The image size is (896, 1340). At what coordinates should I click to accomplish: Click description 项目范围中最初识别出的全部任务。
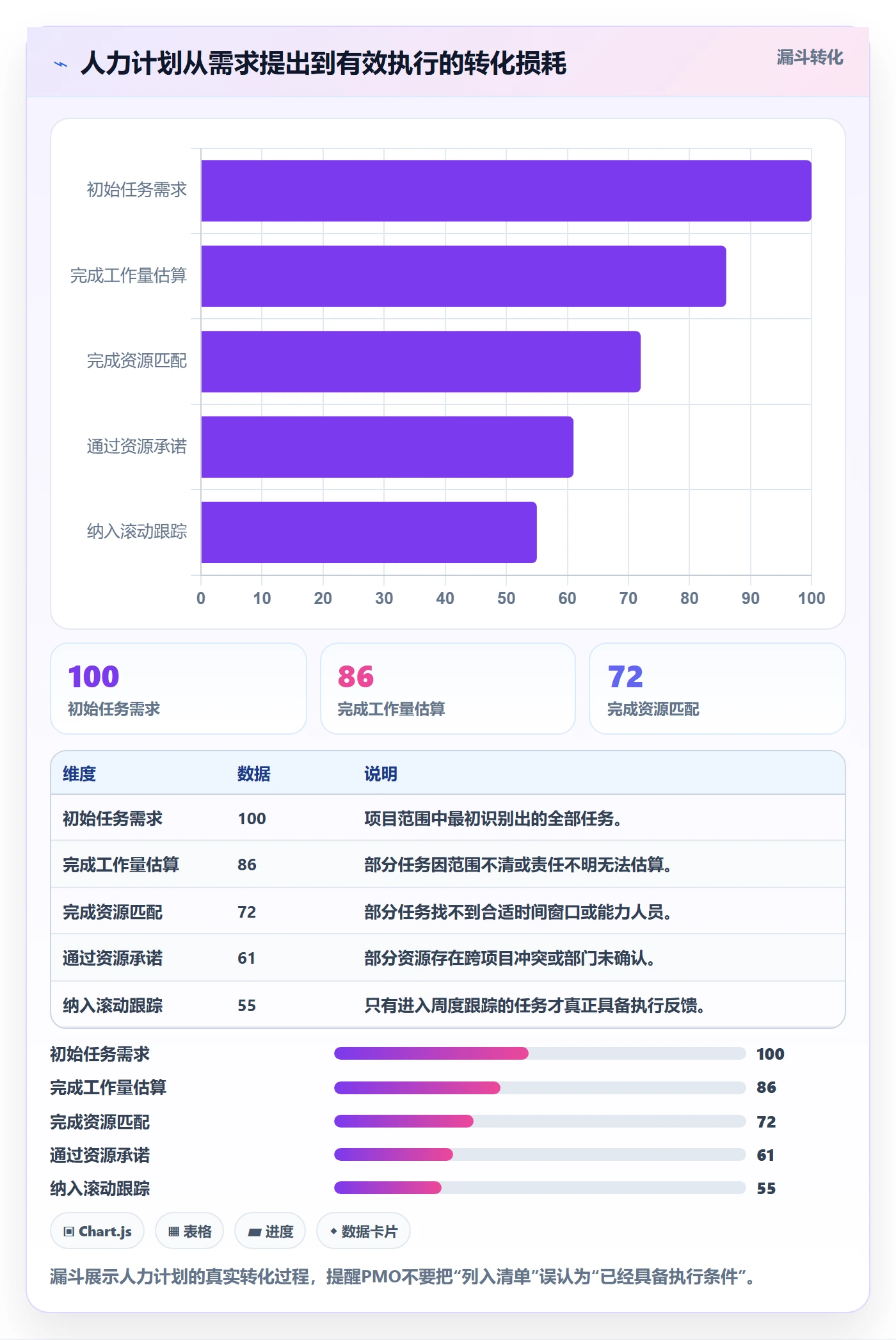pos(493,818)
